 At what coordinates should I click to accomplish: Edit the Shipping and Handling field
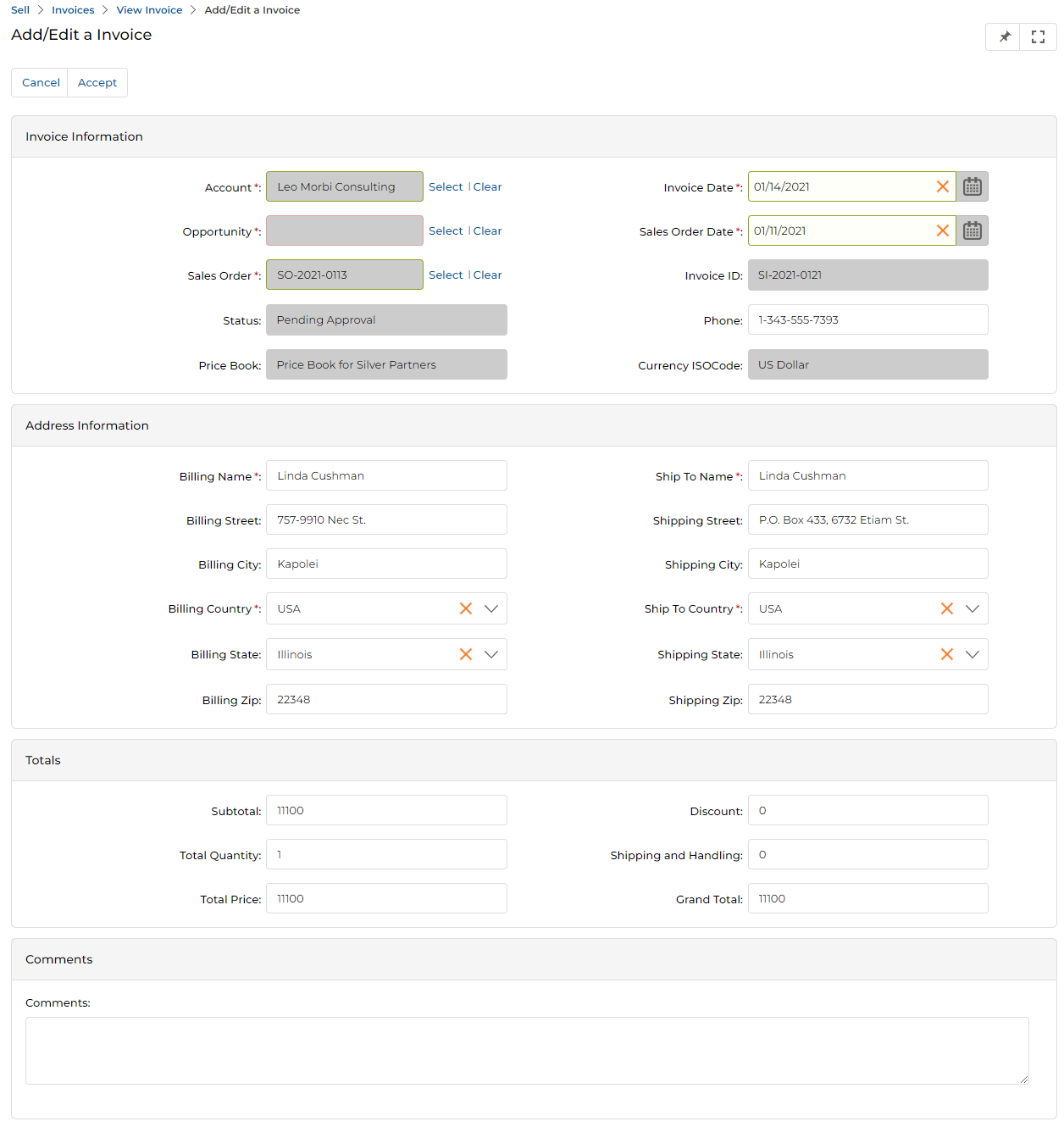pos(867,854)
